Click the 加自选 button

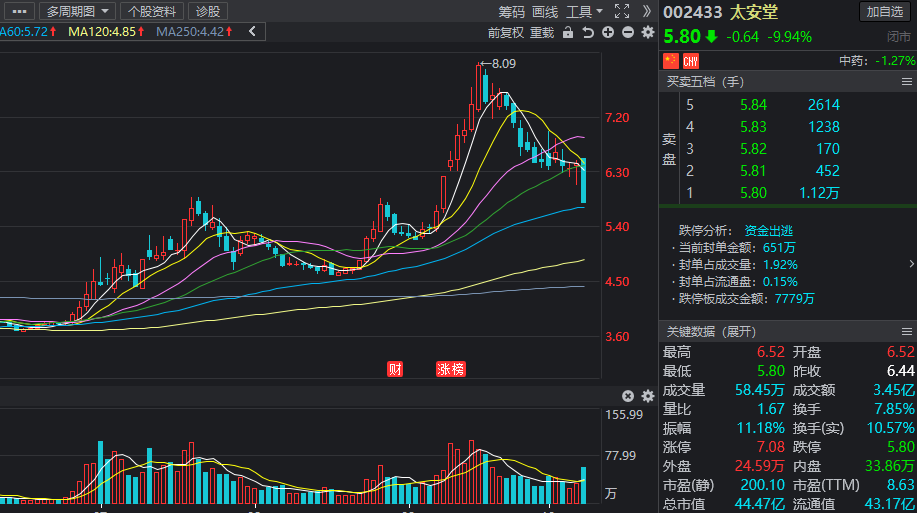pos(885,11)
